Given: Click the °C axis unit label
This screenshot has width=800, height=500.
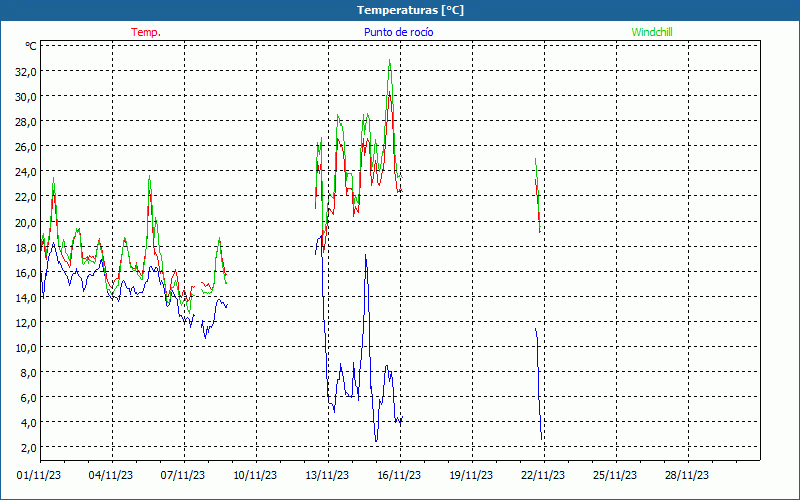Looking at the screenshot, I should [x=31, y=46].
